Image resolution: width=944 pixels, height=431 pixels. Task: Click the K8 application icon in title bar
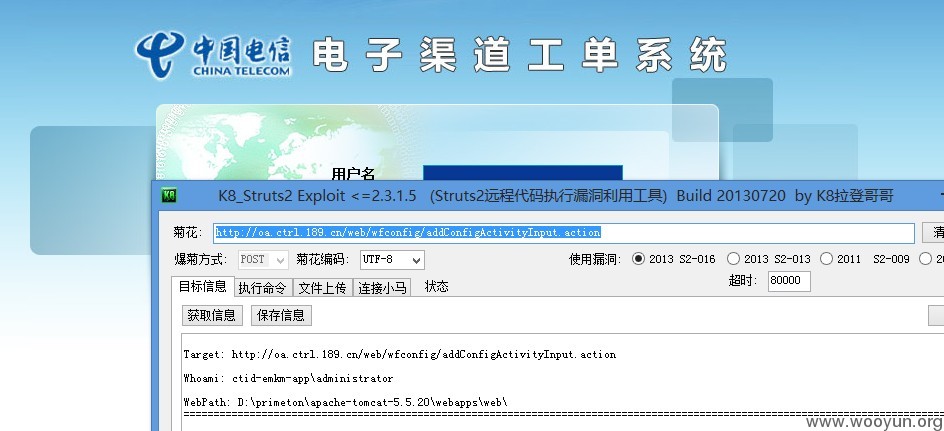point(168,196)
